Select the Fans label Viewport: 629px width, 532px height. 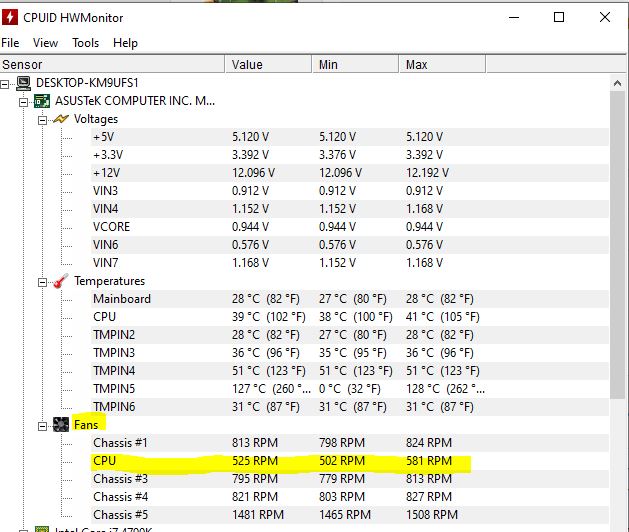[x=86, y=424]
